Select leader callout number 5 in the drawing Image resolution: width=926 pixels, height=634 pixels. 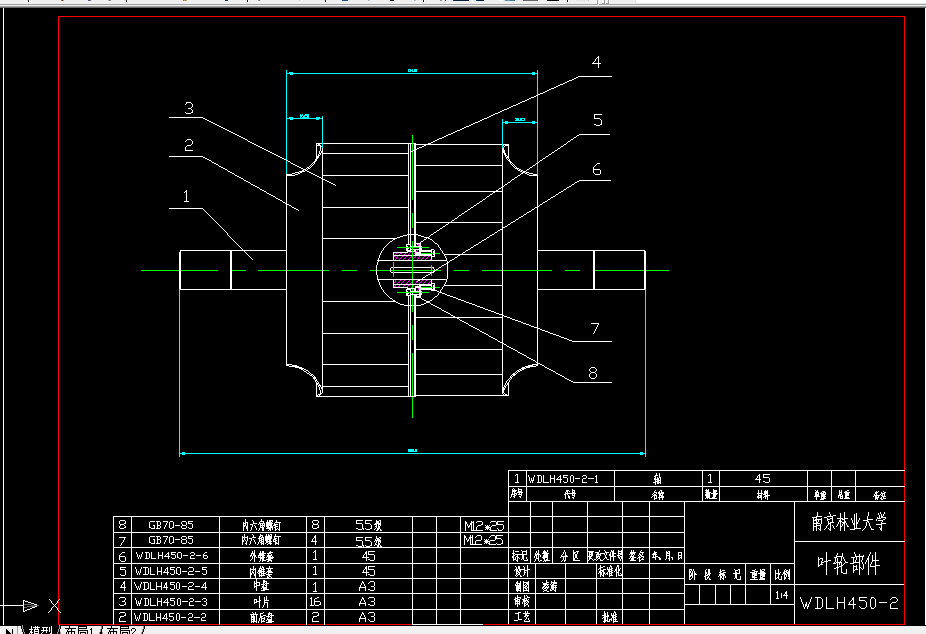tap(598, 120)
